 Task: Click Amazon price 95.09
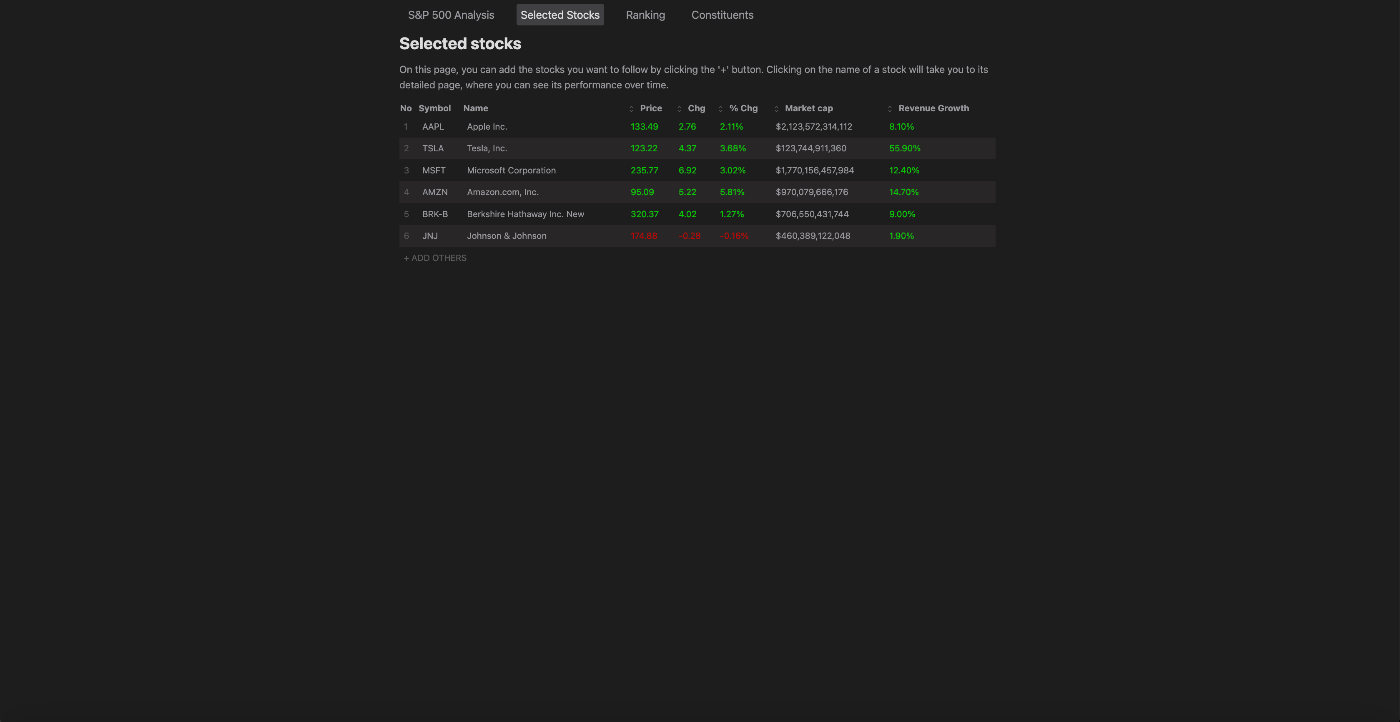(x=642, y=193)
